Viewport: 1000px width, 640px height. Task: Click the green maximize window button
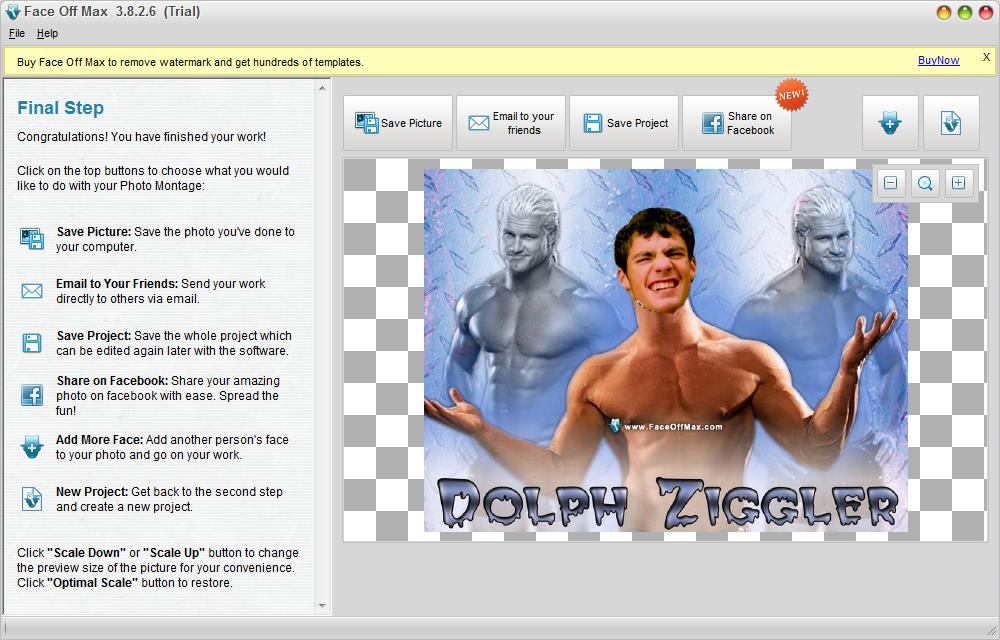(x=965, y=12)
